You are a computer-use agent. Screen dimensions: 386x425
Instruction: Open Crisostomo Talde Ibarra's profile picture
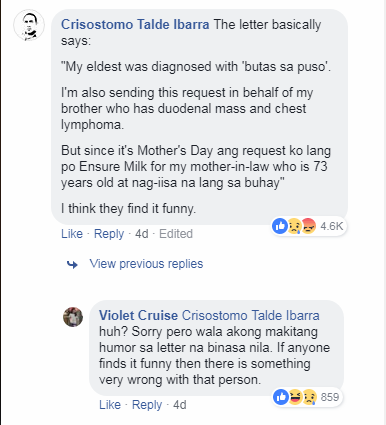[x=29, y=25]
